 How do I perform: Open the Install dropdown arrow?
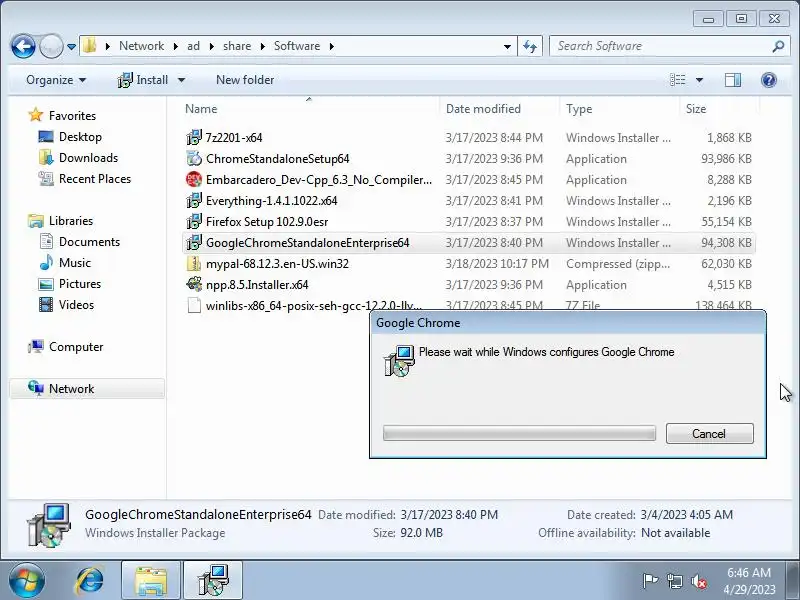181,80
